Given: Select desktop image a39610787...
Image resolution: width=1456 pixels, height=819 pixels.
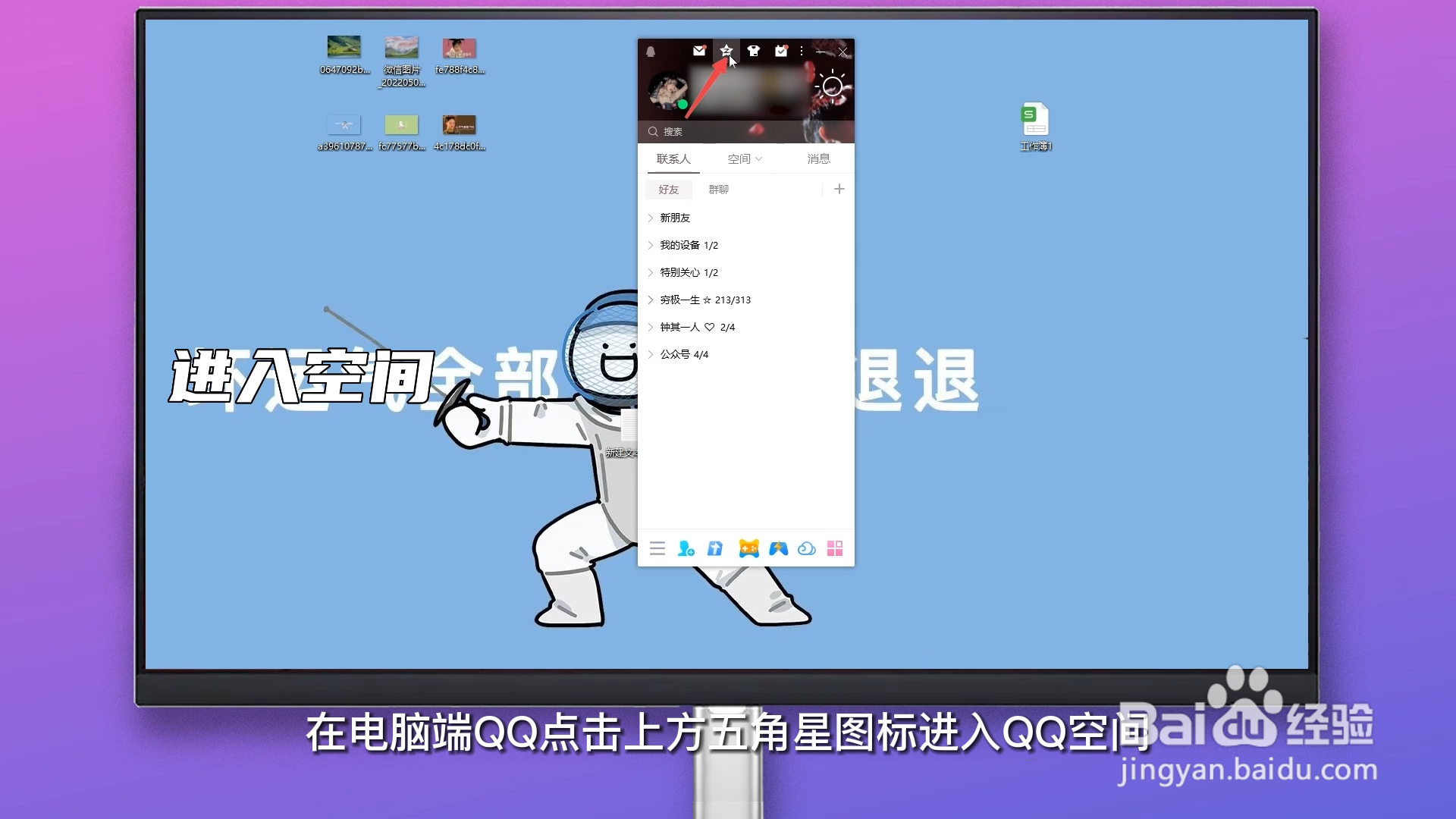Looking at the screenshot, I should pos(345,133).
